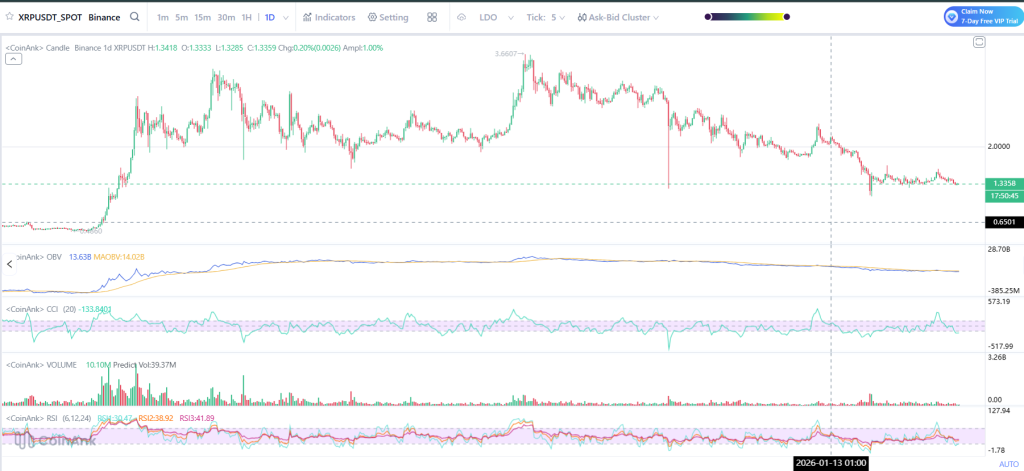
Task: Select the 15m timeframe
Action: pyautogui.click(x=202, y=17)
